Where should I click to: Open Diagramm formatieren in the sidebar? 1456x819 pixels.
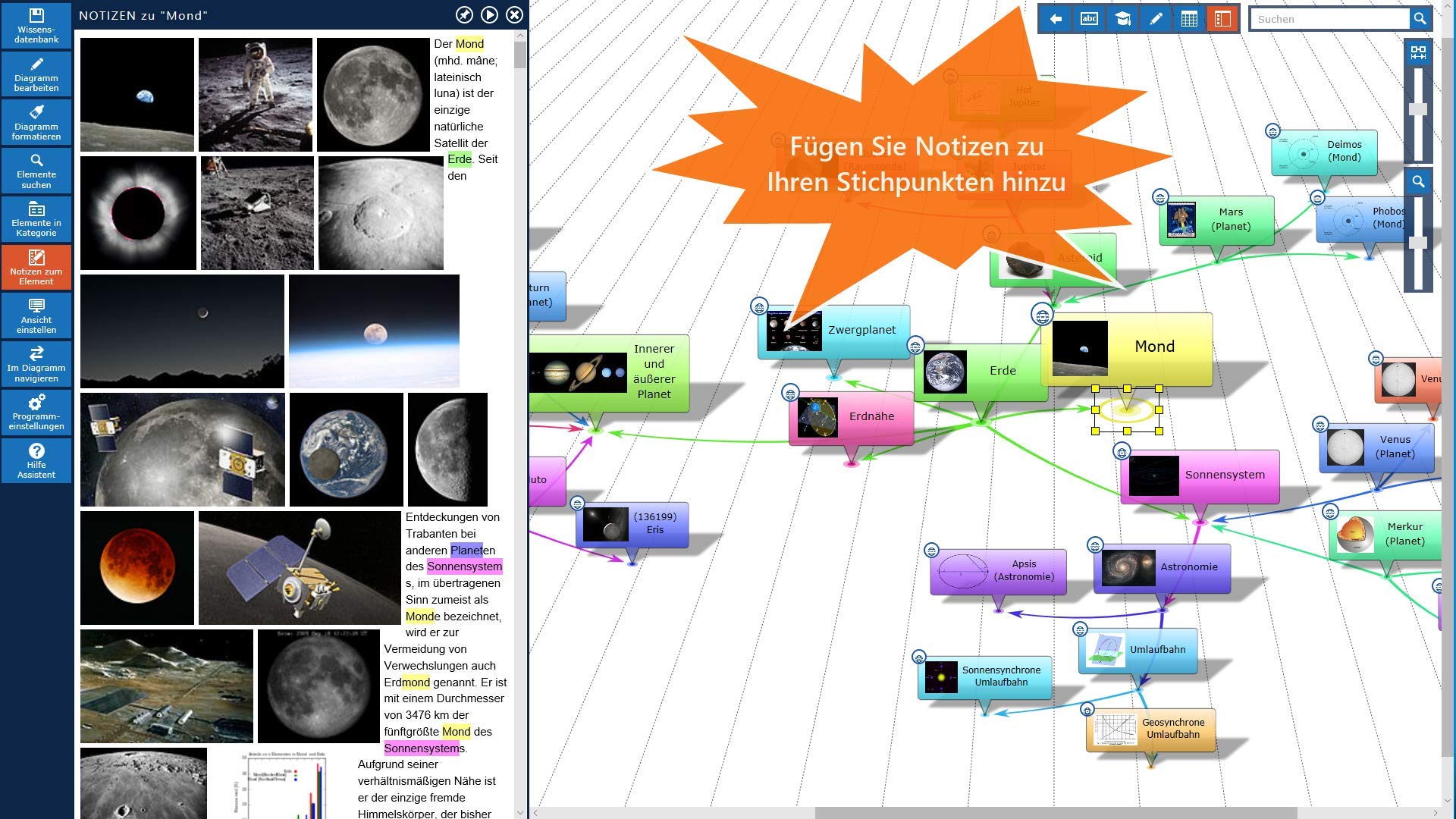click(x=36, y=121)
